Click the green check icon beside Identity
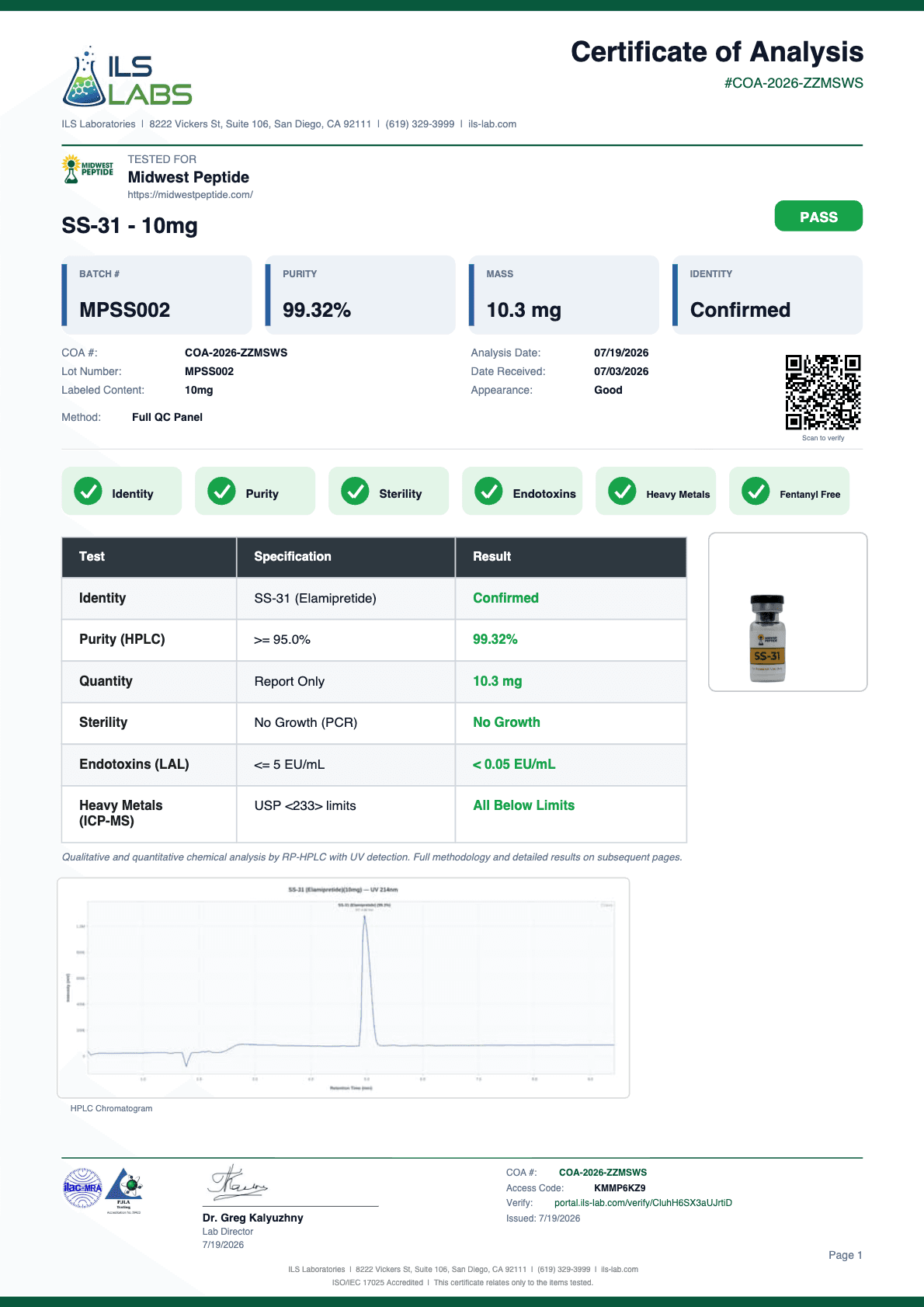 point(88,491)
